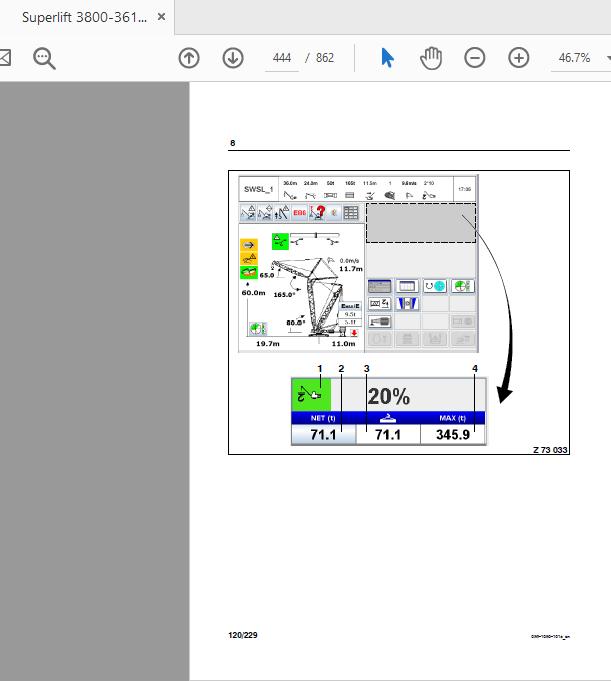Activate the hand pan tool
The image size is (611, 681).
pos(431,58)
